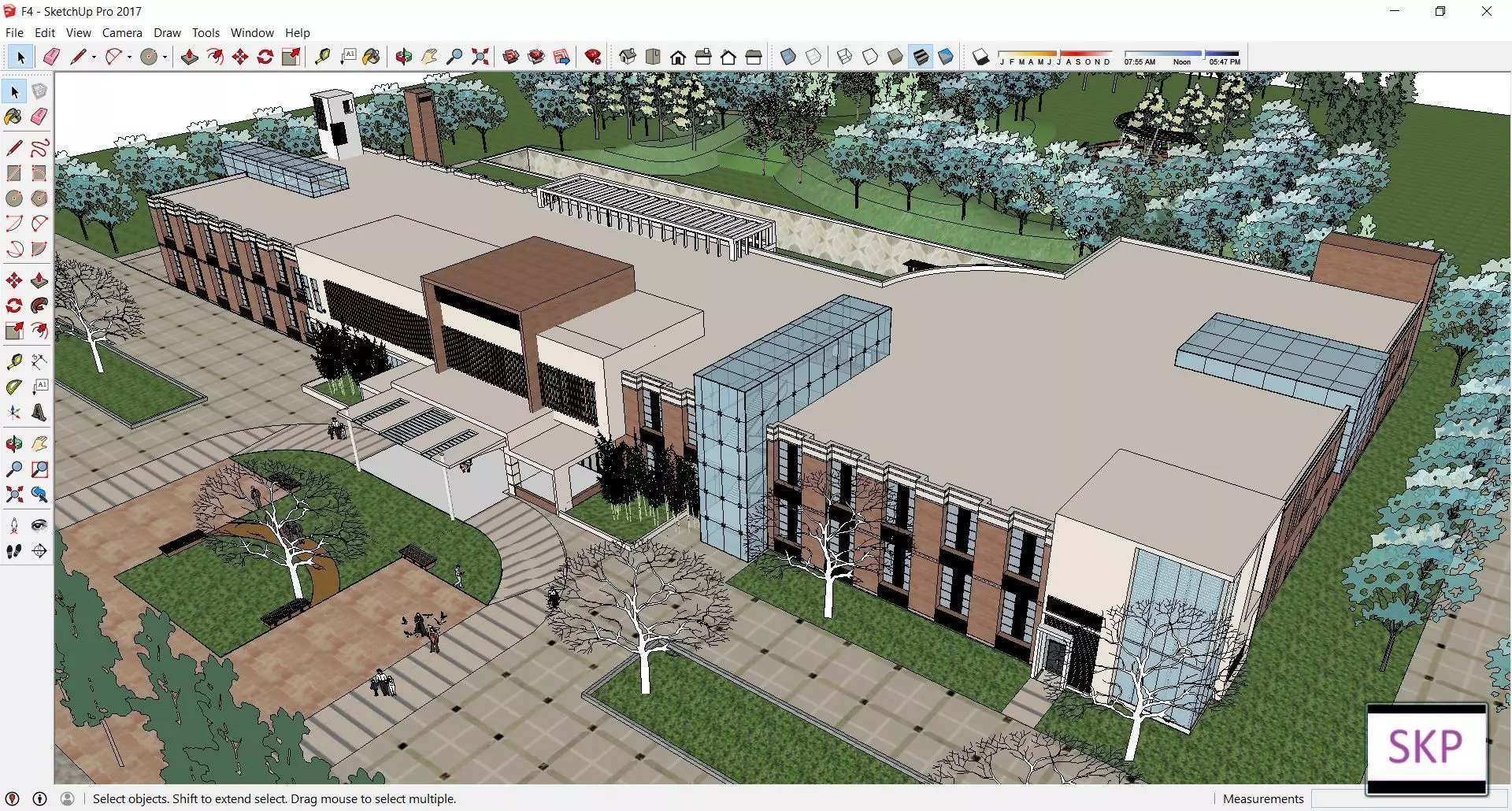The height and width of the screenshot is (811, 1512).
Task: Switch to Iso view
Action: click(628, 57)
